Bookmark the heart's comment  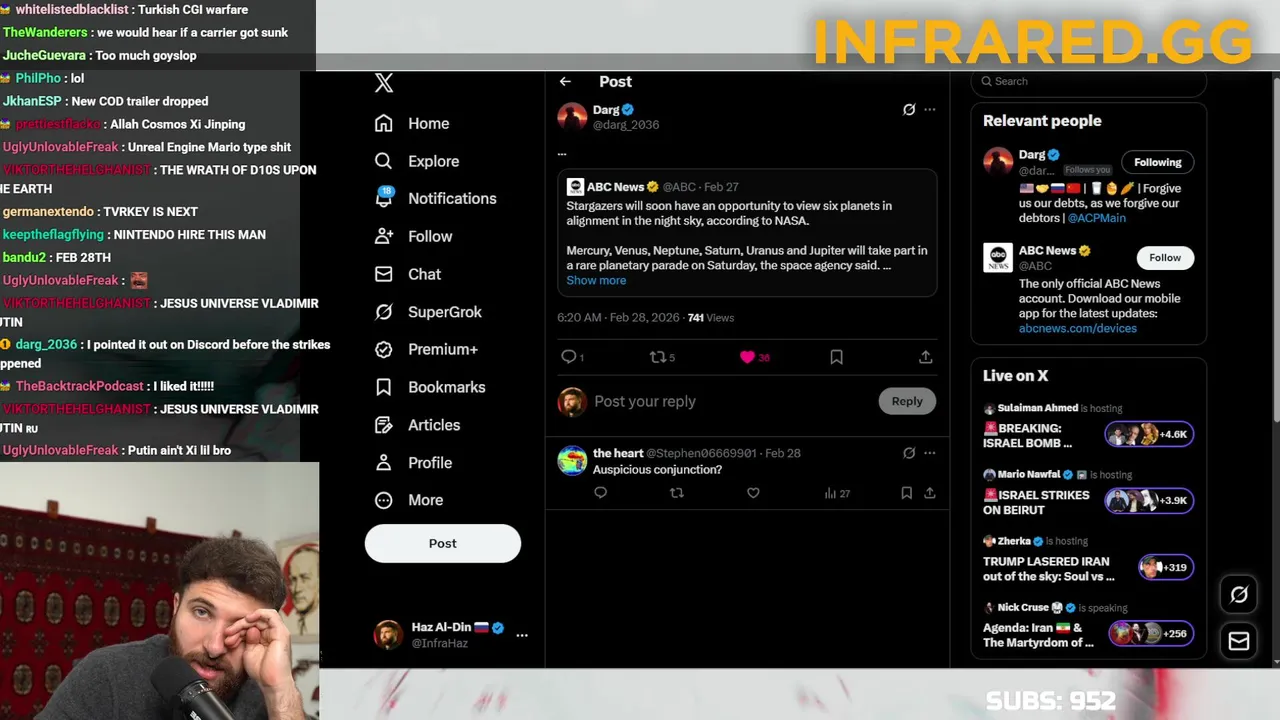pyautogui.click(x=906, y=493)
